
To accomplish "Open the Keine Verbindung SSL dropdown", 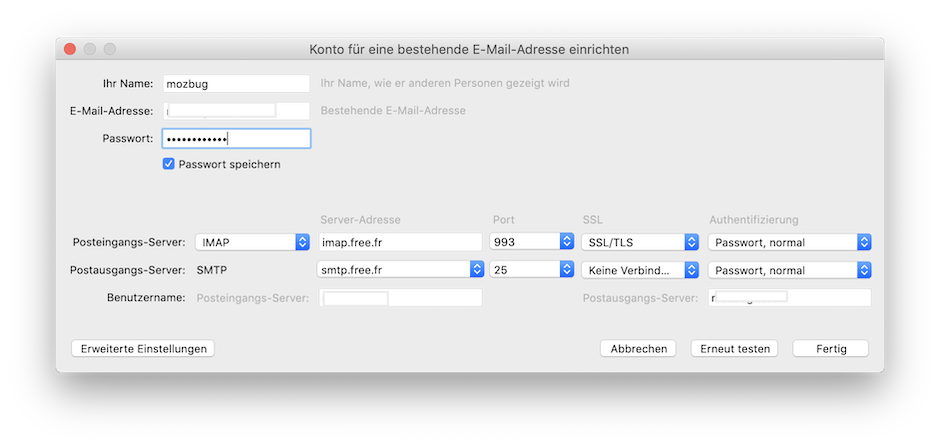I will tap(640, 270).
